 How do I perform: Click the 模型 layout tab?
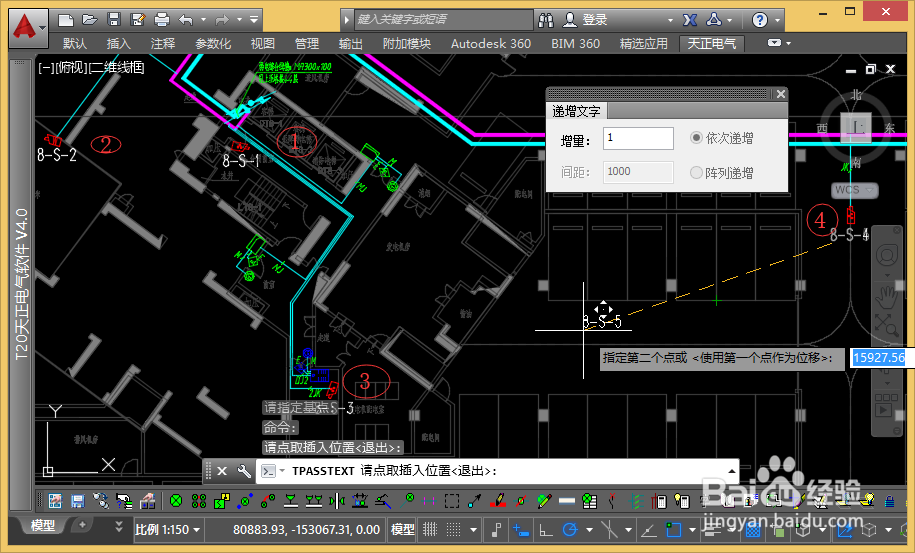(x=43, y=525)
